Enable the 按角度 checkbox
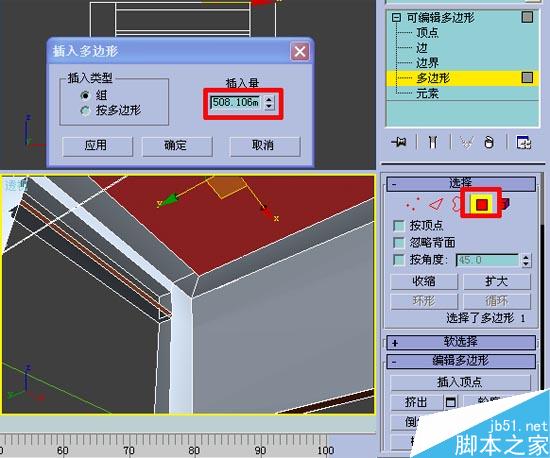The width and height of the screenshot is (550, 458). 399,260
